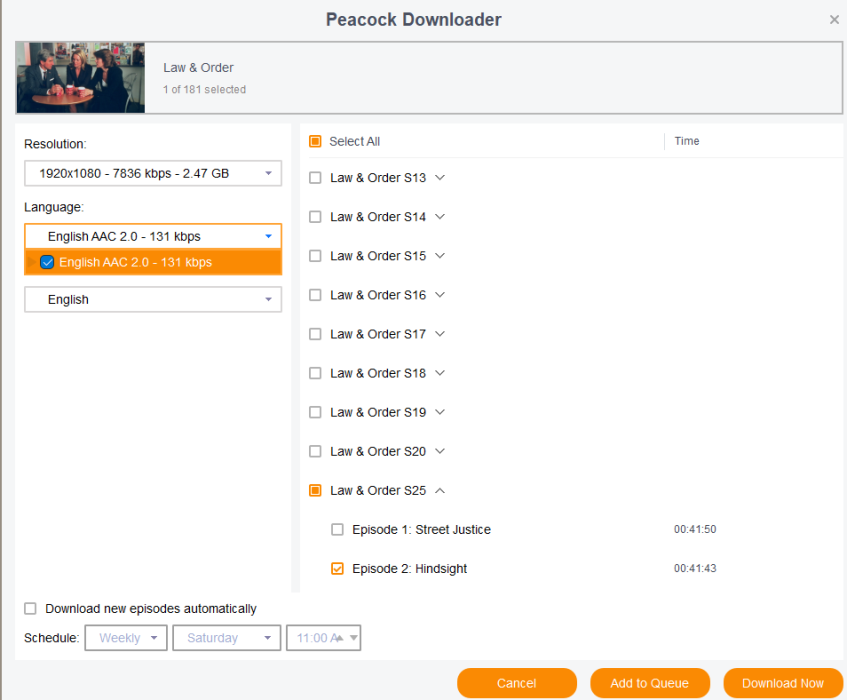Click the '1 of 181 selected' text
Screen dimensions: 847x700
[204, 90]
